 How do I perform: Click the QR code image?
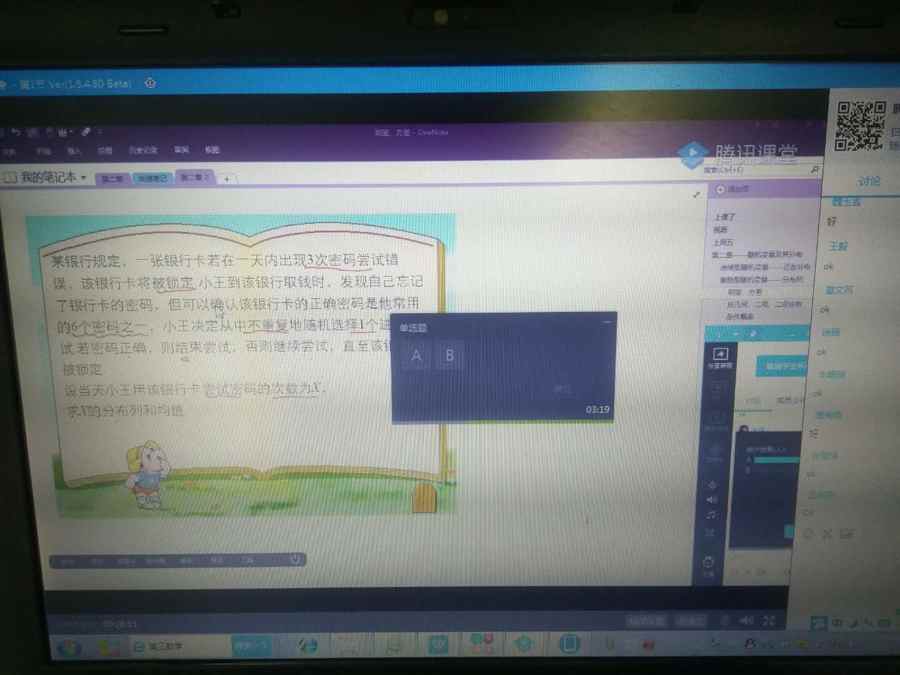[860, 126]
